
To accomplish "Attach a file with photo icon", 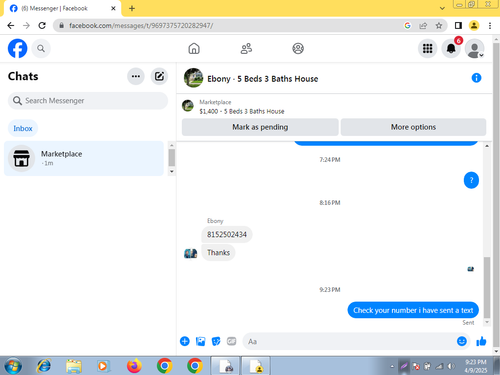I will 200,341.
